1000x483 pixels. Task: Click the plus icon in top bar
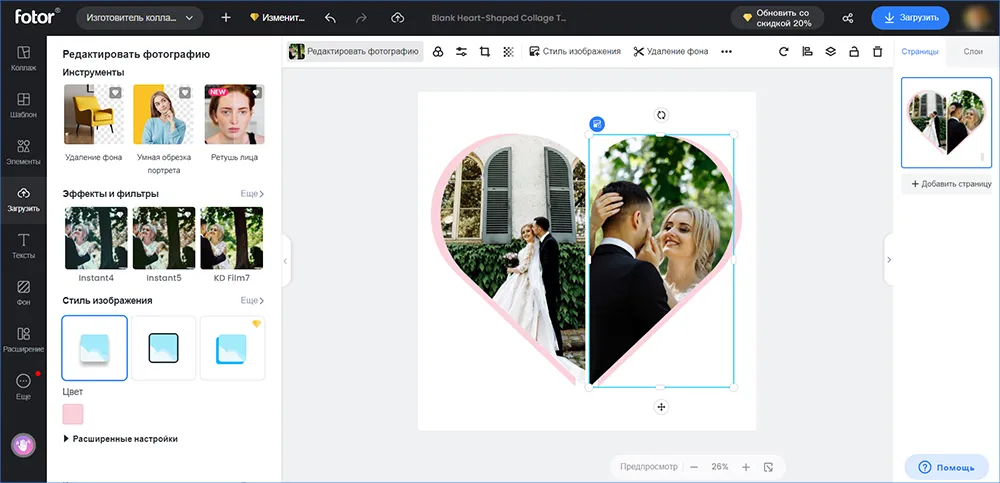point(226,18)
